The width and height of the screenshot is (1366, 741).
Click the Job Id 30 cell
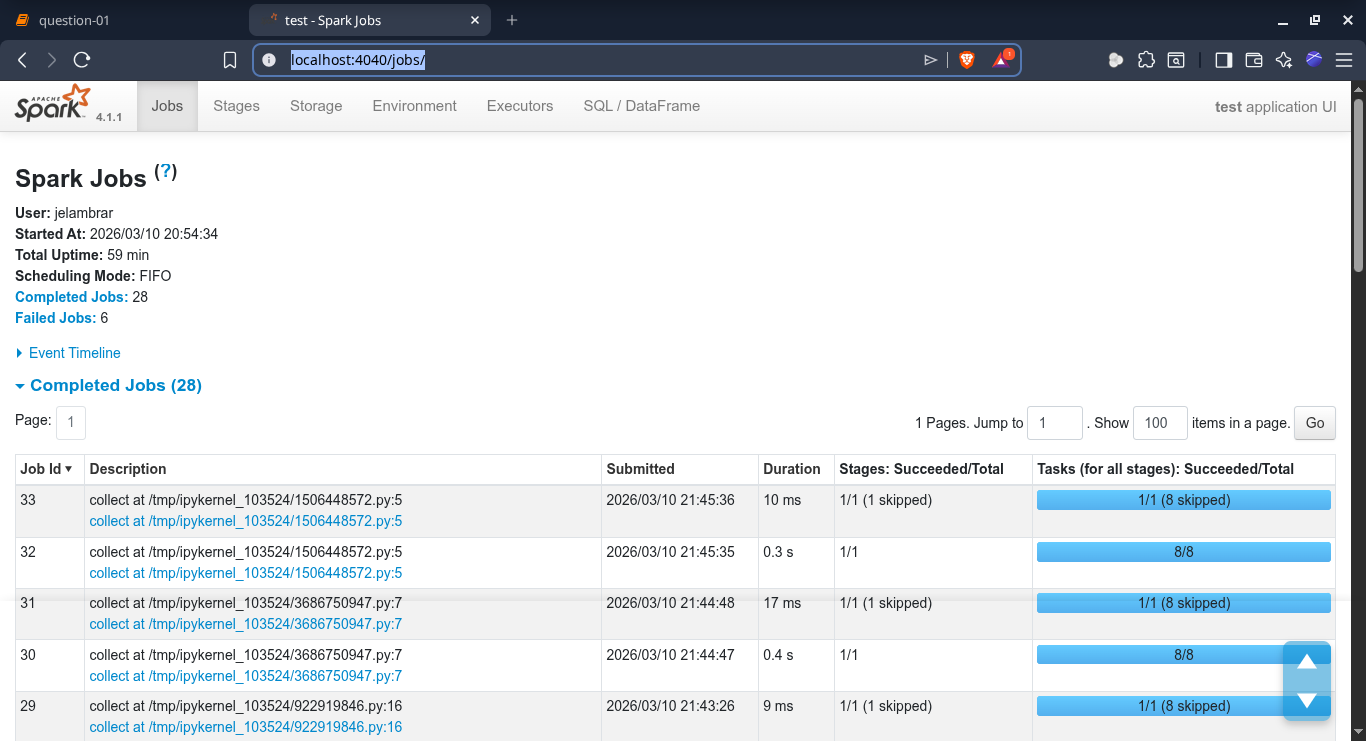coord(50,666)
